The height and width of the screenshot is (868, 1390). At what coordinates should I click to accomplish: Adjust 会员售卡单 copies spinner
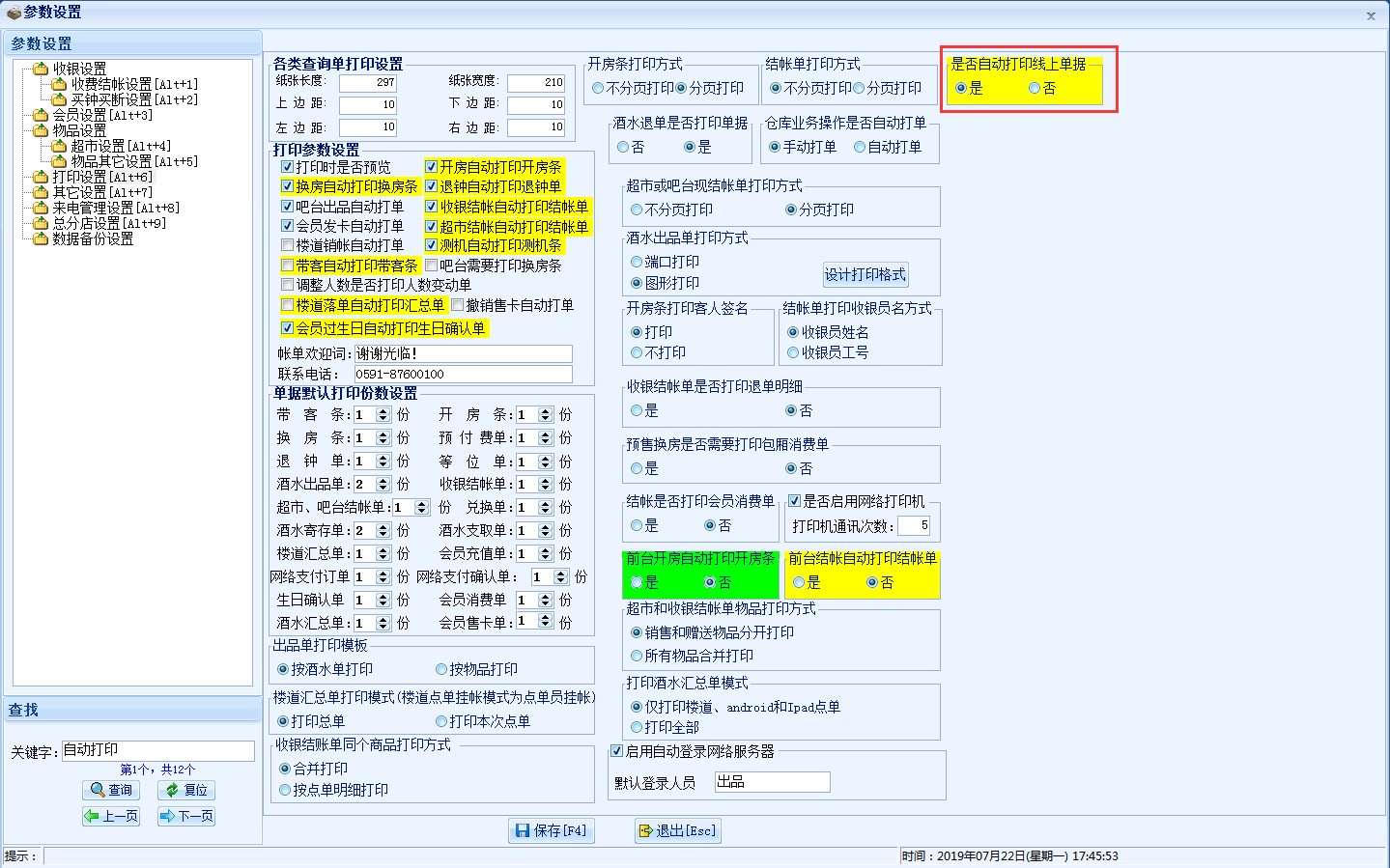(545, 623)
